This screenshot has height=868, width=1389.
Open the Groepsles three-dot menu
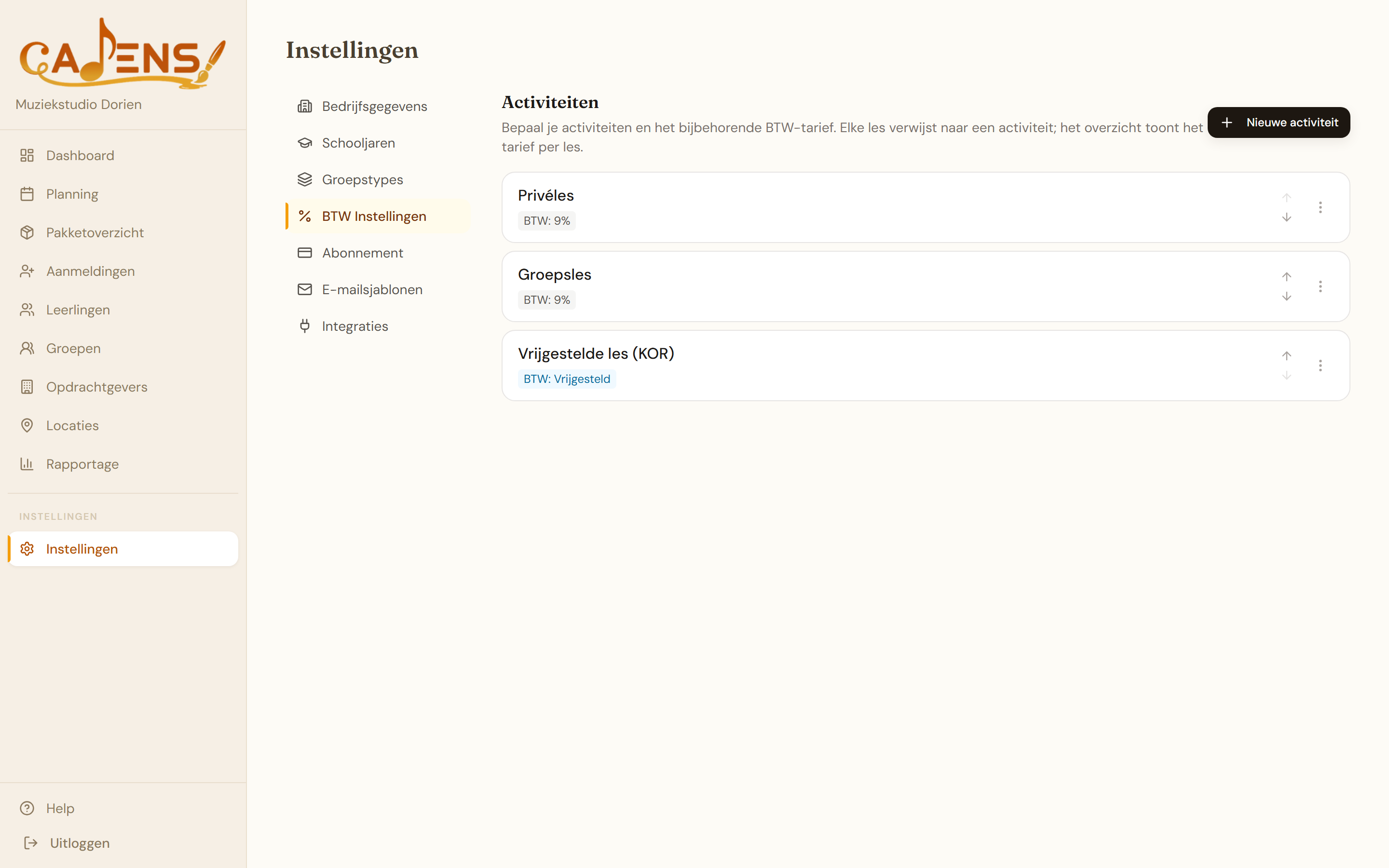coord(1320,286)
